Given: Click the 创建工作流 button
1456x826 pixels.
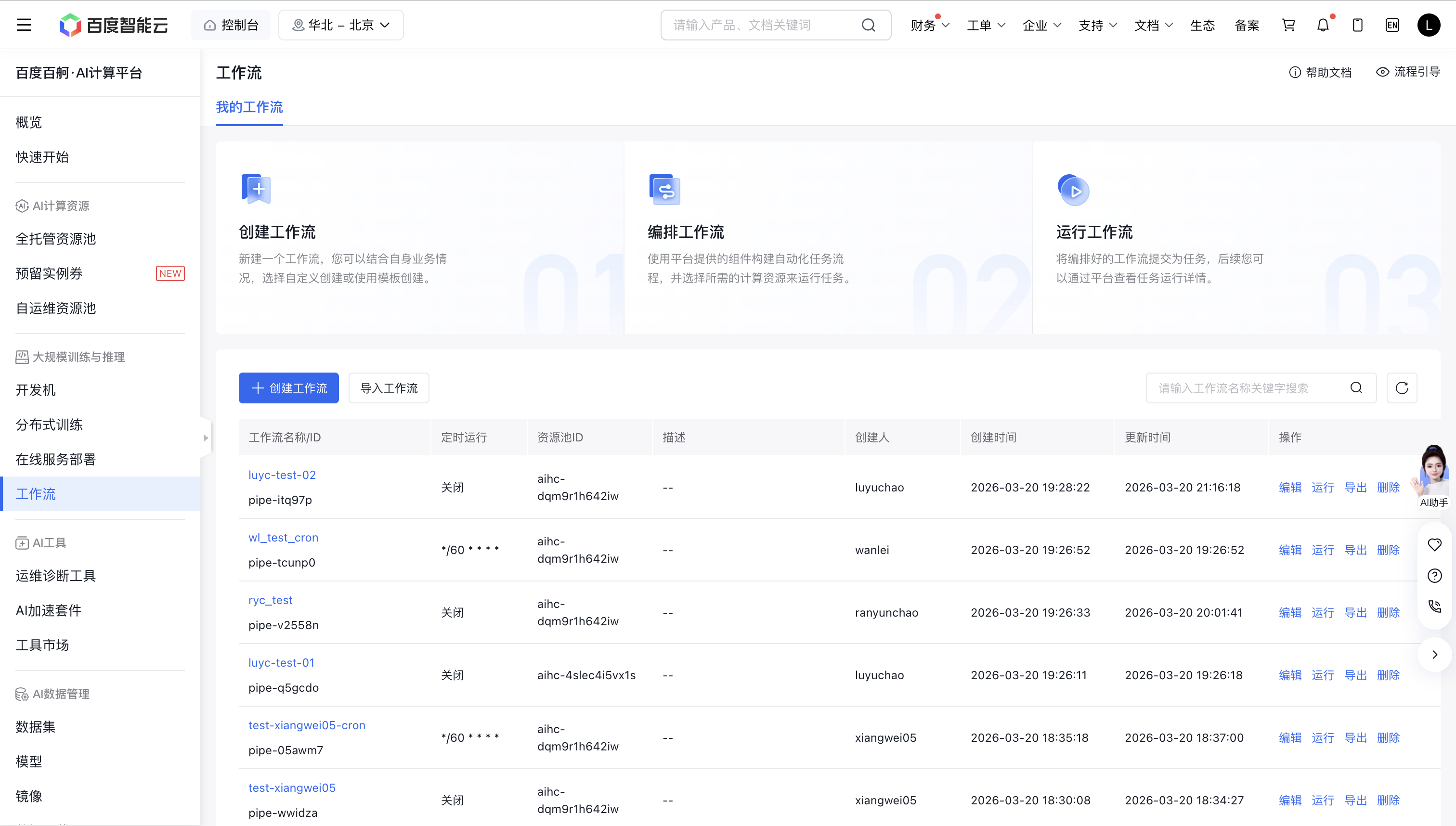Looking at the screenshot, I should pos(288,388).
